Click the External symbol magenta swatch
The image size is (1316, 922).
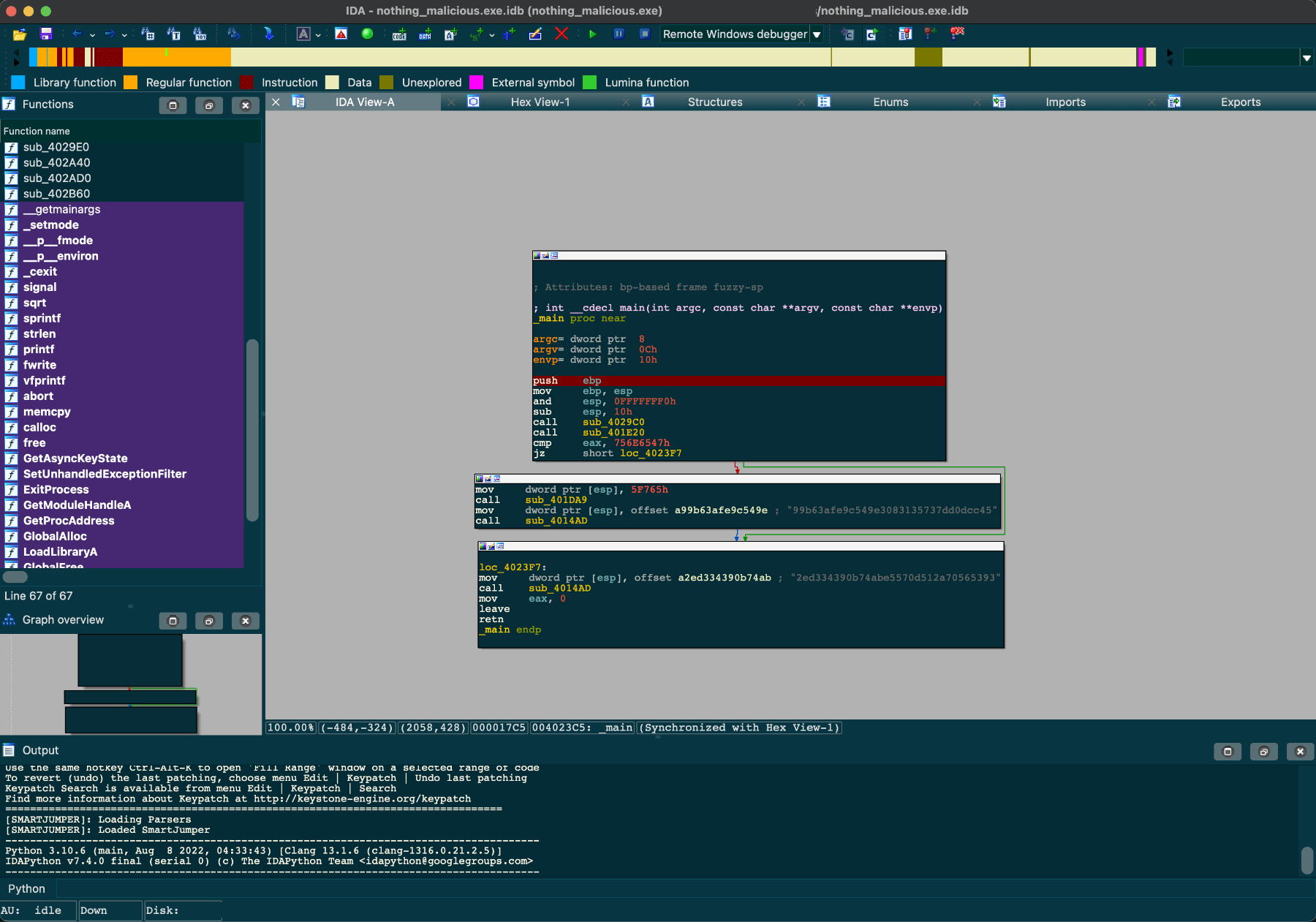pos(477,83)
